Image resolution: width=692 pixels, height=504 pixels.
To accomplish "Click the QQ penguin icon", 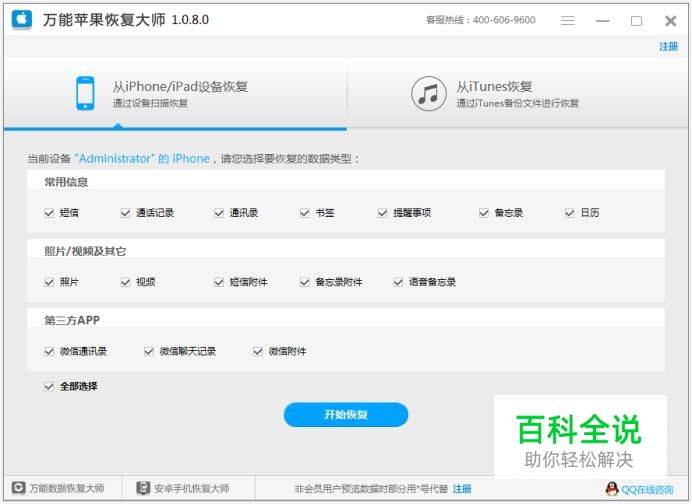I will [x=612, y=489].
